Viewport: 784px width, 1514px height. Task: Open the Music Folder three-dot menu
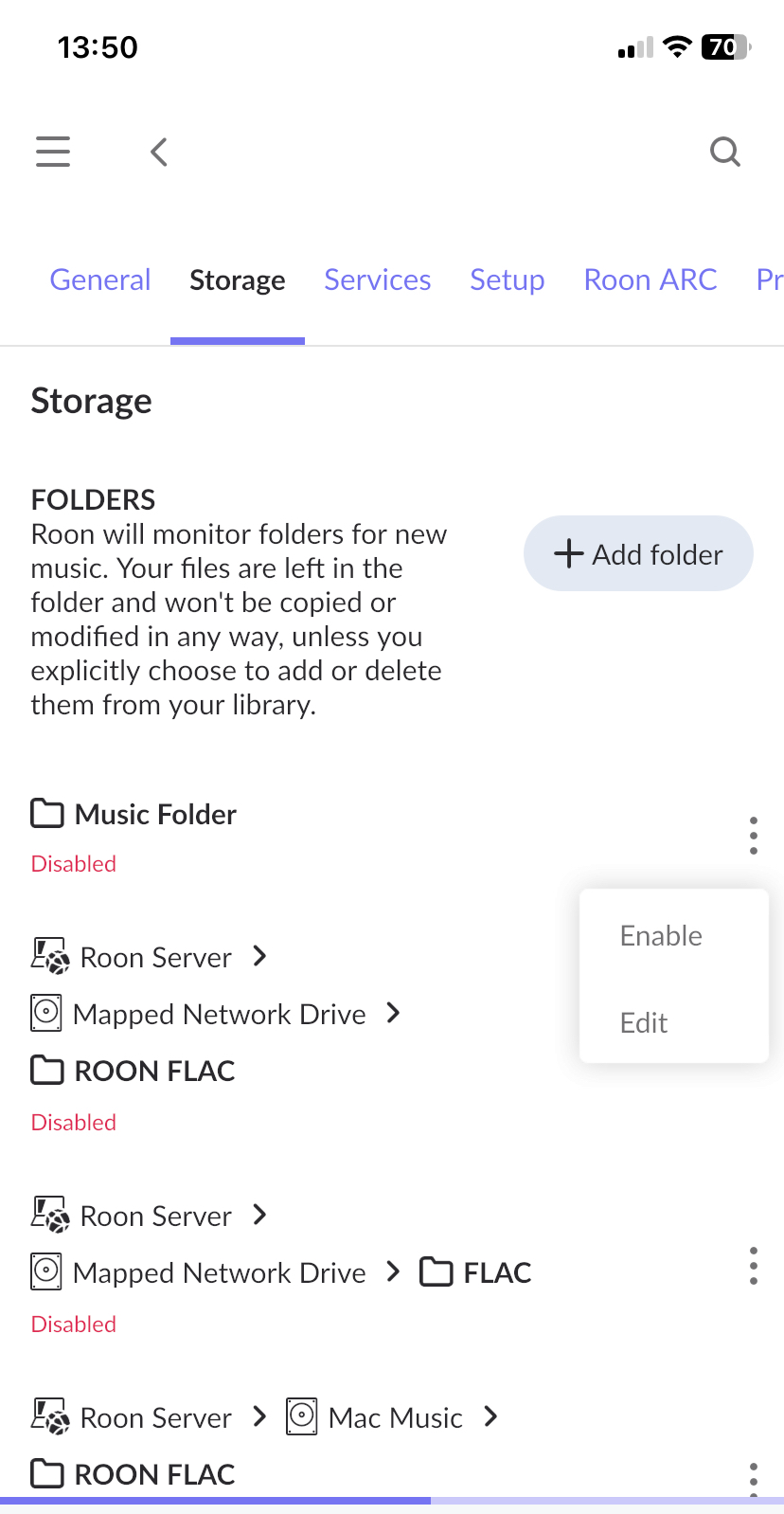[754, 836]
